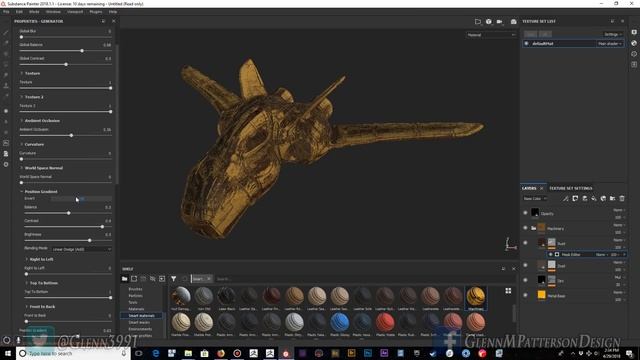Toggle the viewport perspective camera icon

point(478,22)
